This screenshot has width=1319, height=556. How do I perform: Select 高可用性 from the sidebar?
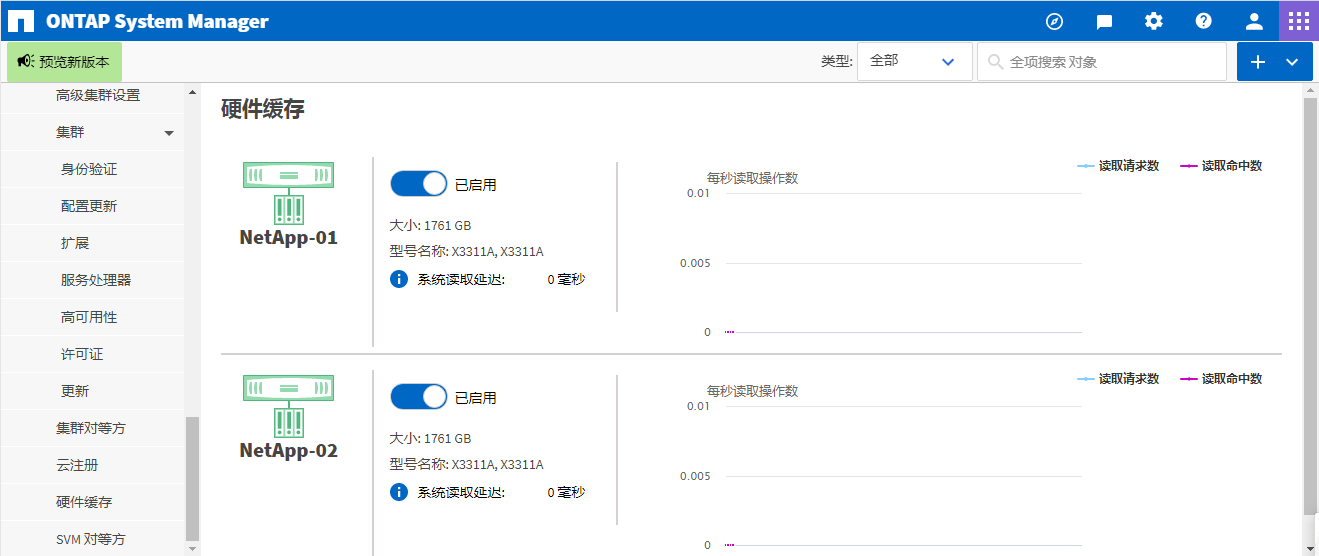pyautogui.click(x=89, y=317)
